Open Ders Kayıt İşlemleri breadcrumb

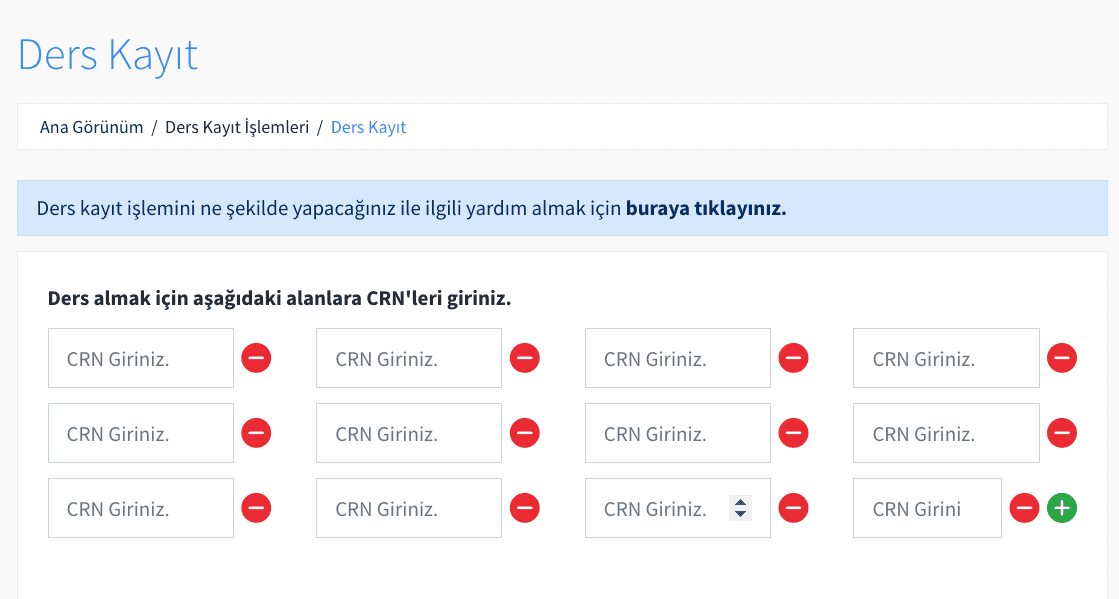tap(237, 127)
